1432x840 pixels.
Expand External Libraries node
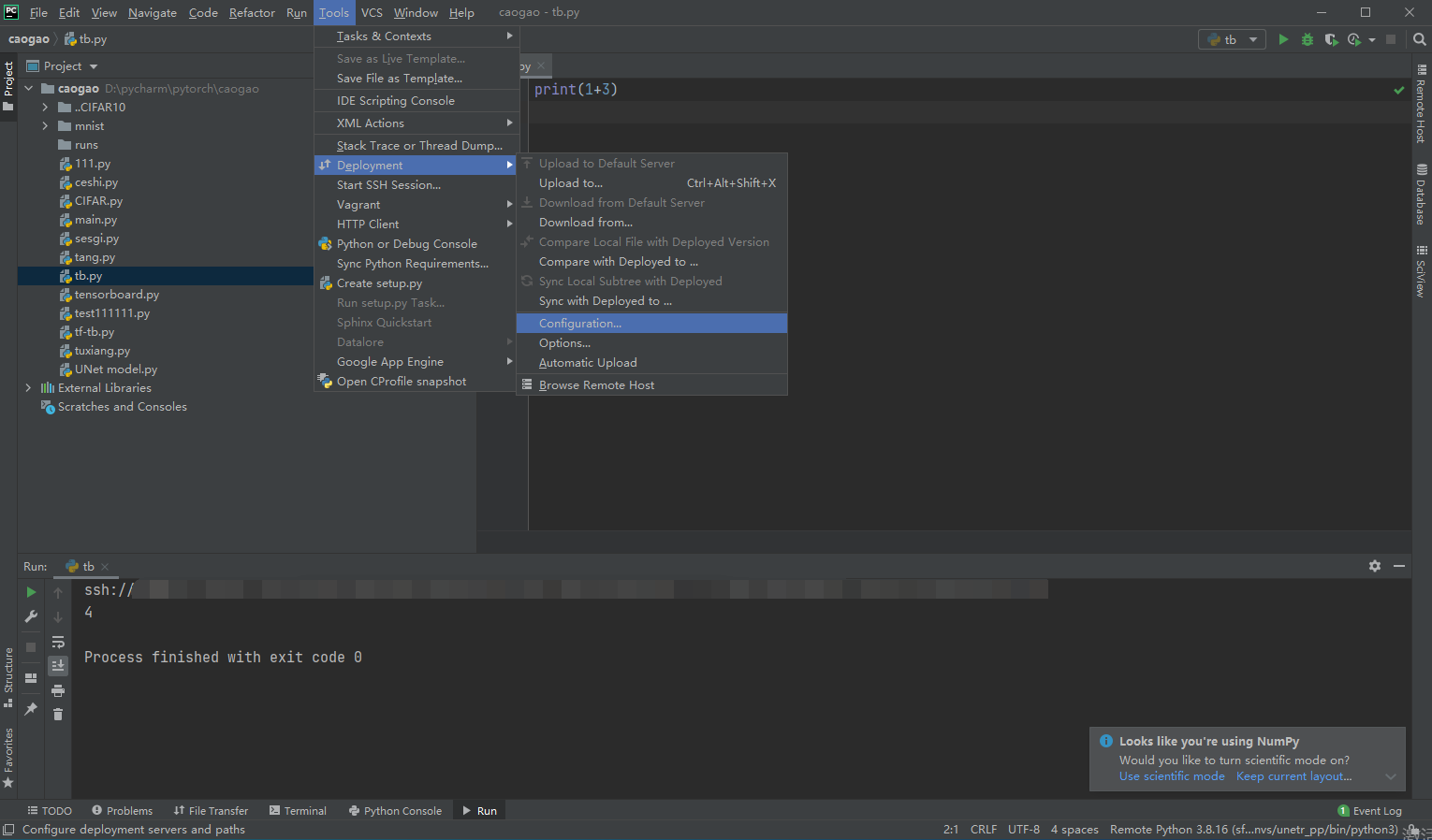[29, 388]
